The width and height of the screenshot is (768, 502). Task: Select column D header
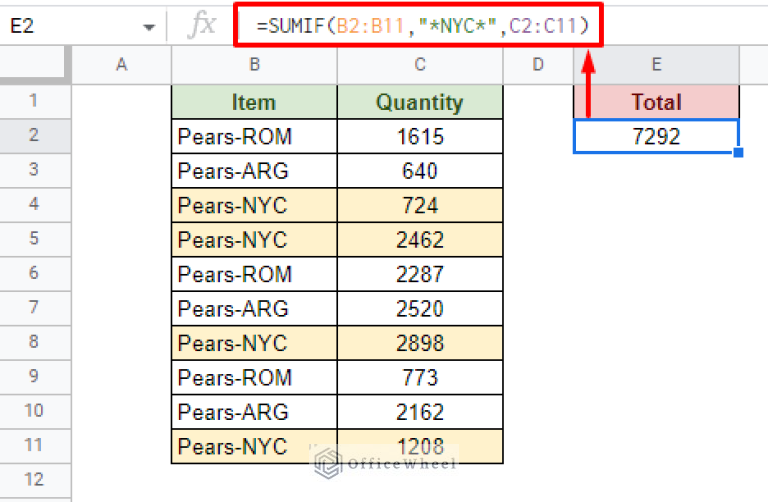(x=538, y=65)
